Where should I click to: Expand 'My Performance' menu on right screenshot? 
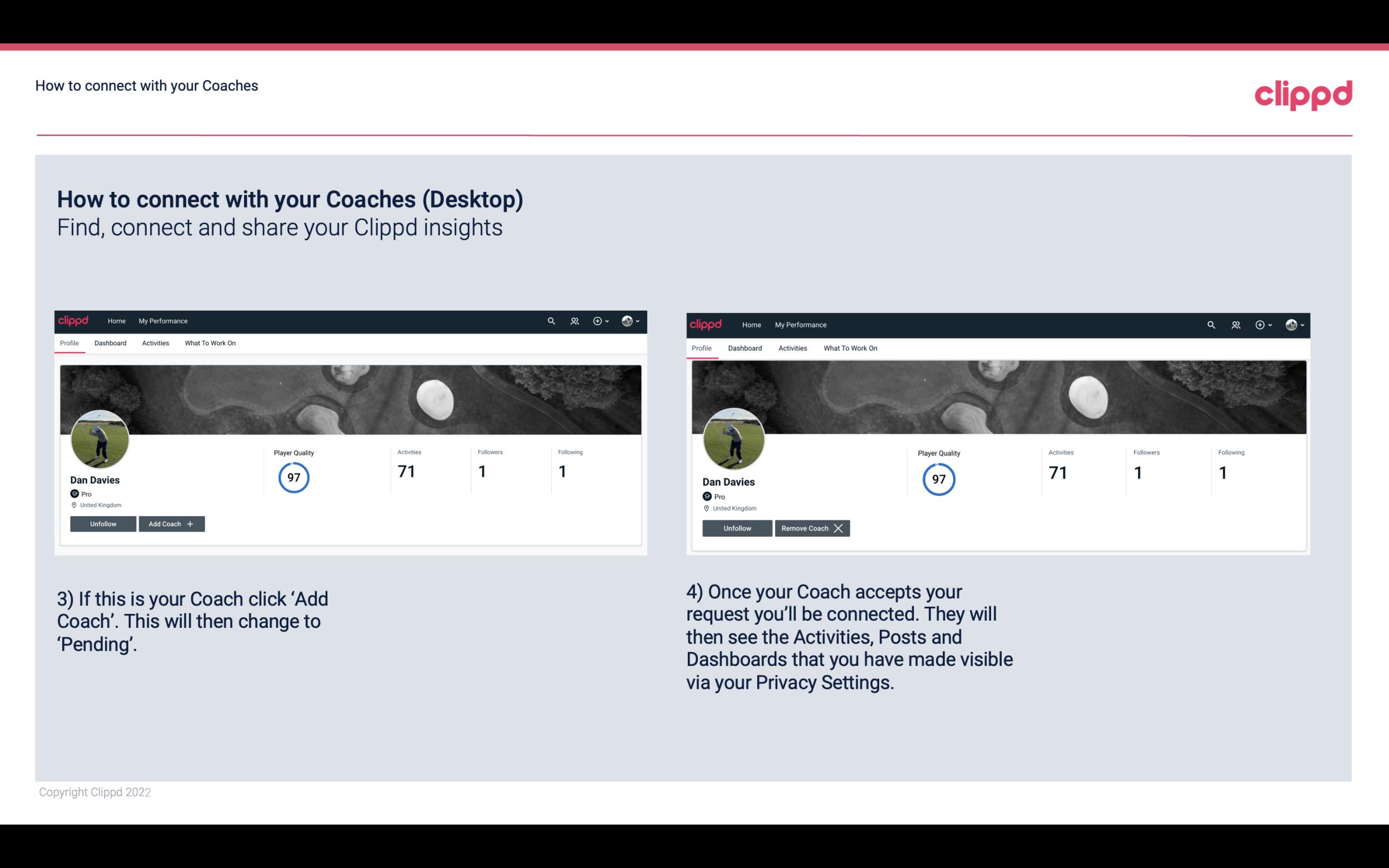coord(800,324)
